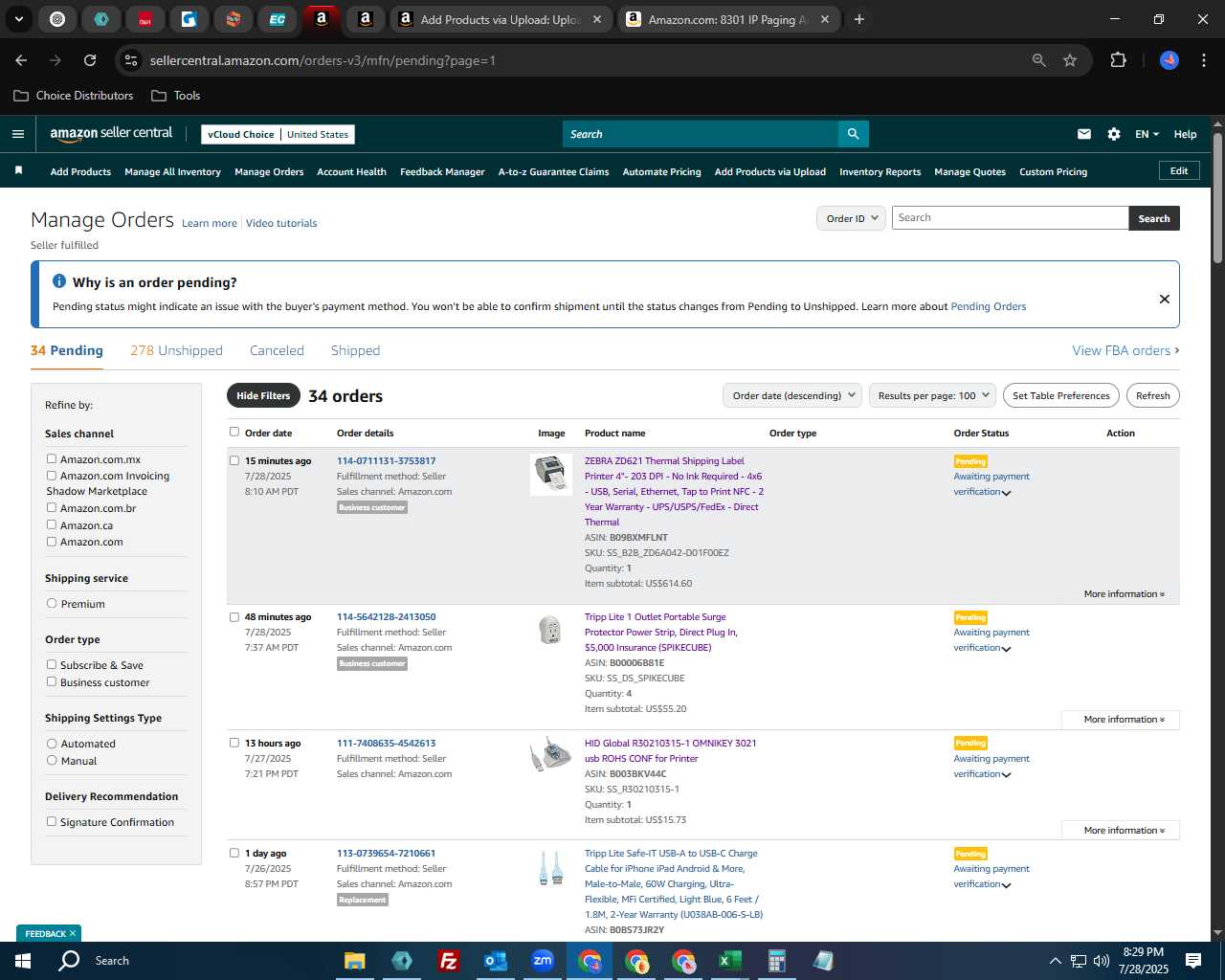This screenshot has width=1225, height=980.
Task: Open Automate Pricing menu item
Action: pyautogui.click(x=661, y=172)
